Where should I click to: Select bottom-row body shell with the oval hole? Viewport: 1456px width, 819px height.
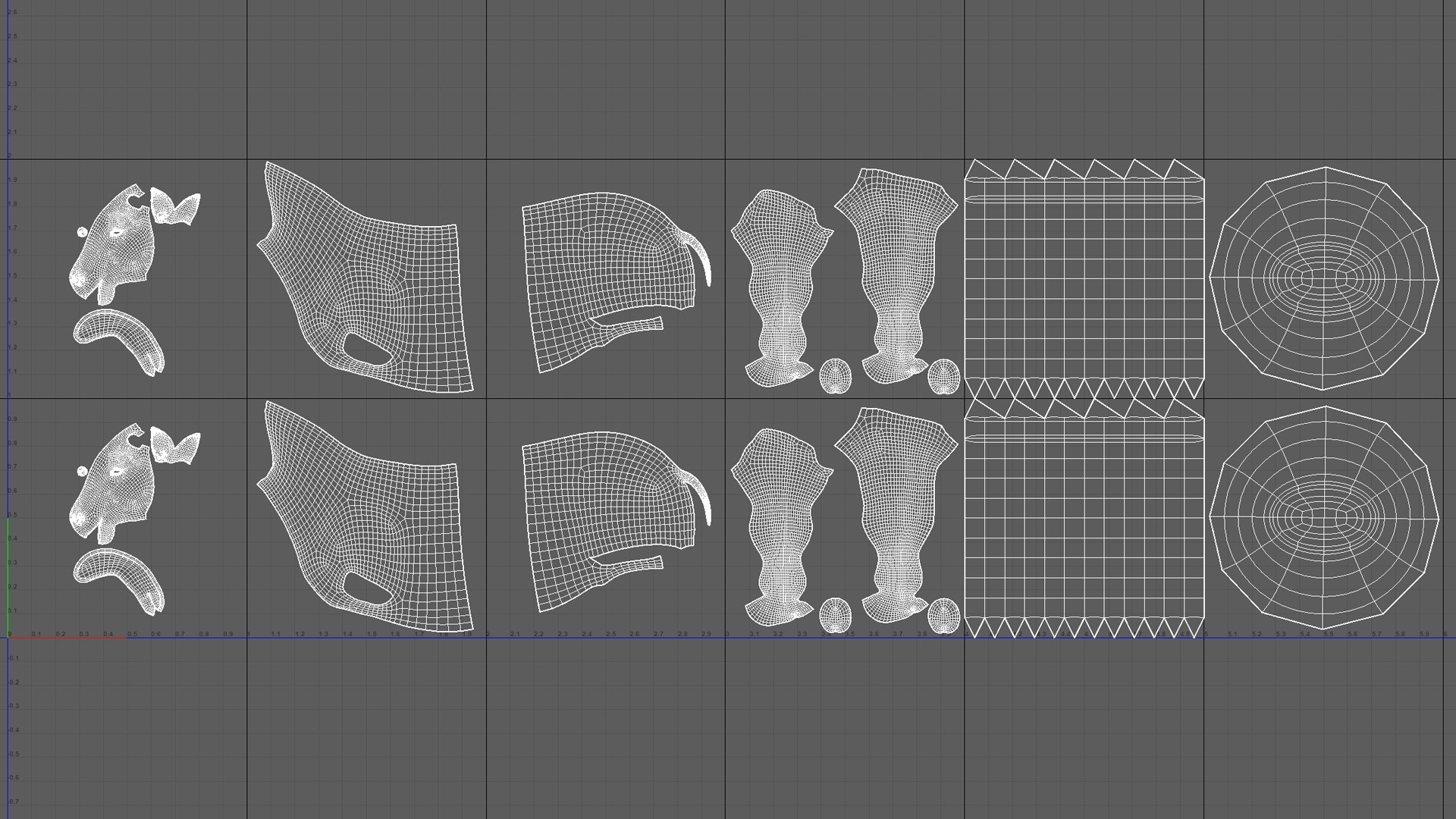pyautogui.click(x=366, y=516)
